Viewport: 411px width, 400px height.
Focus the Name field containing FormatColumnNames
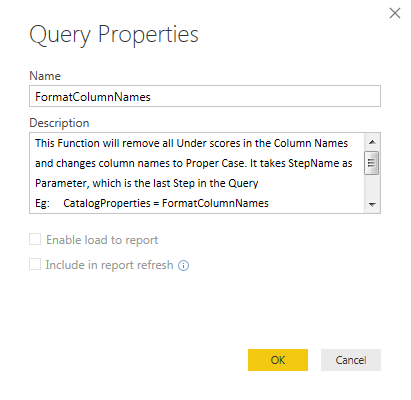coord(205,96)
